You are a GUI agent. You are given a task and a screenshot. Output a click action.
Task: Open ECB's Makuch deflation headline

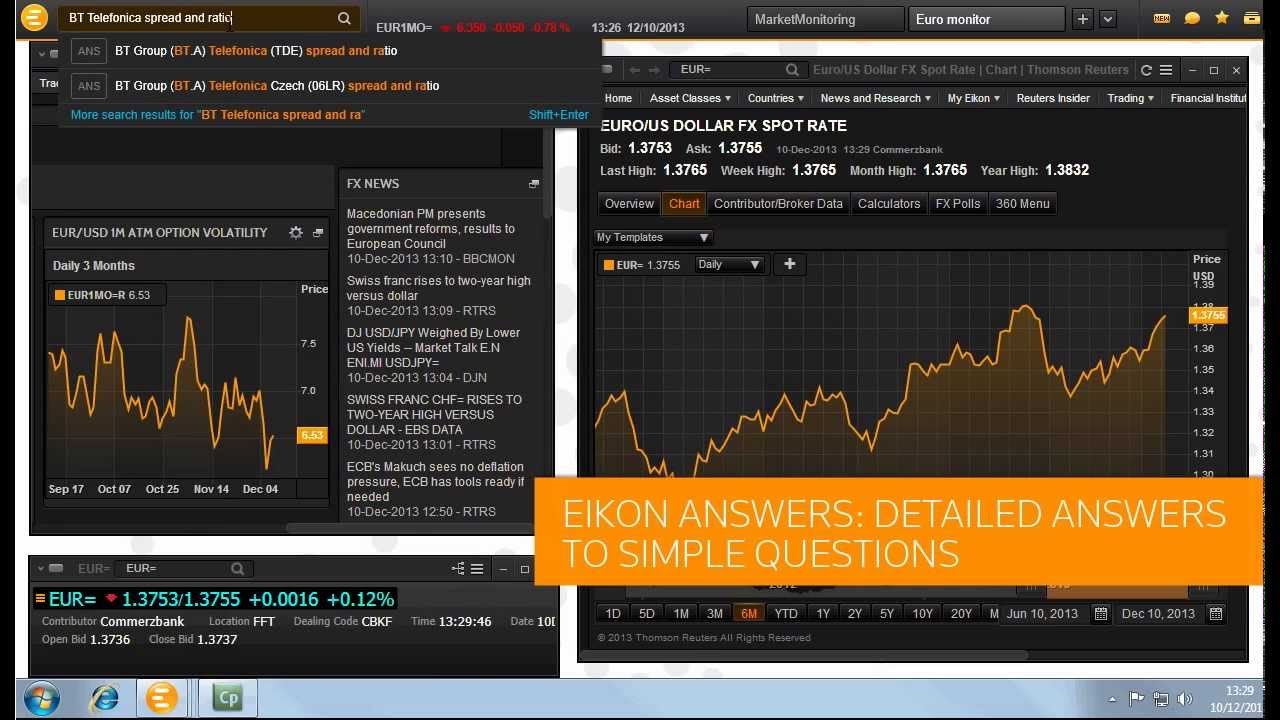(x=436, y=482)
